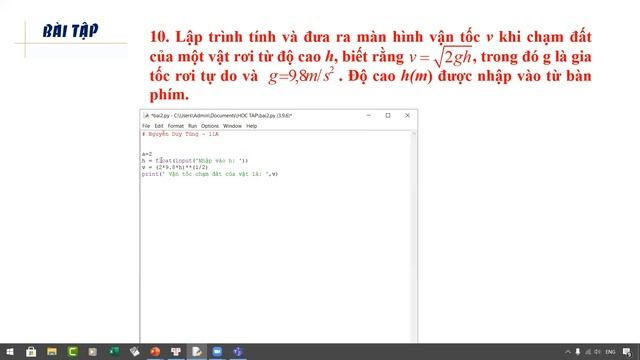
Task: Open the notification center icon
Action: click(627, 351)
